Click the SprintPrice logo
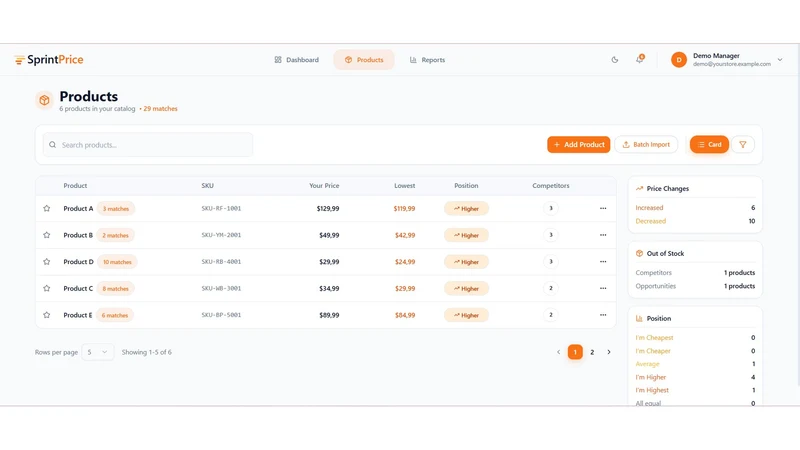This screenshot has width=800, height=450. click(48, 60)
